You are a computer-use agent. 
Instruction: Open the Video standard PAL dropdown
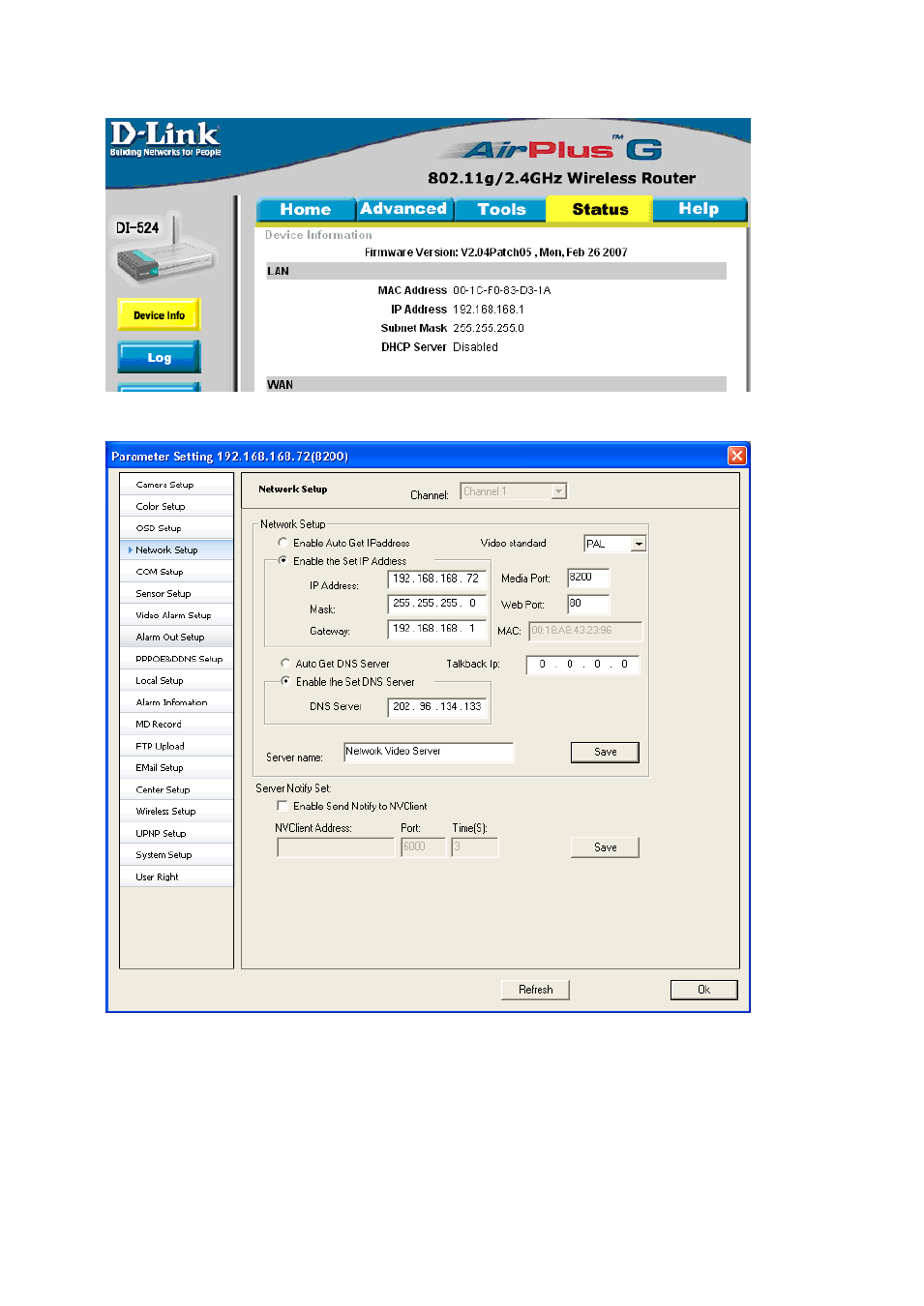pyautogui.click(x=615, y=544)
